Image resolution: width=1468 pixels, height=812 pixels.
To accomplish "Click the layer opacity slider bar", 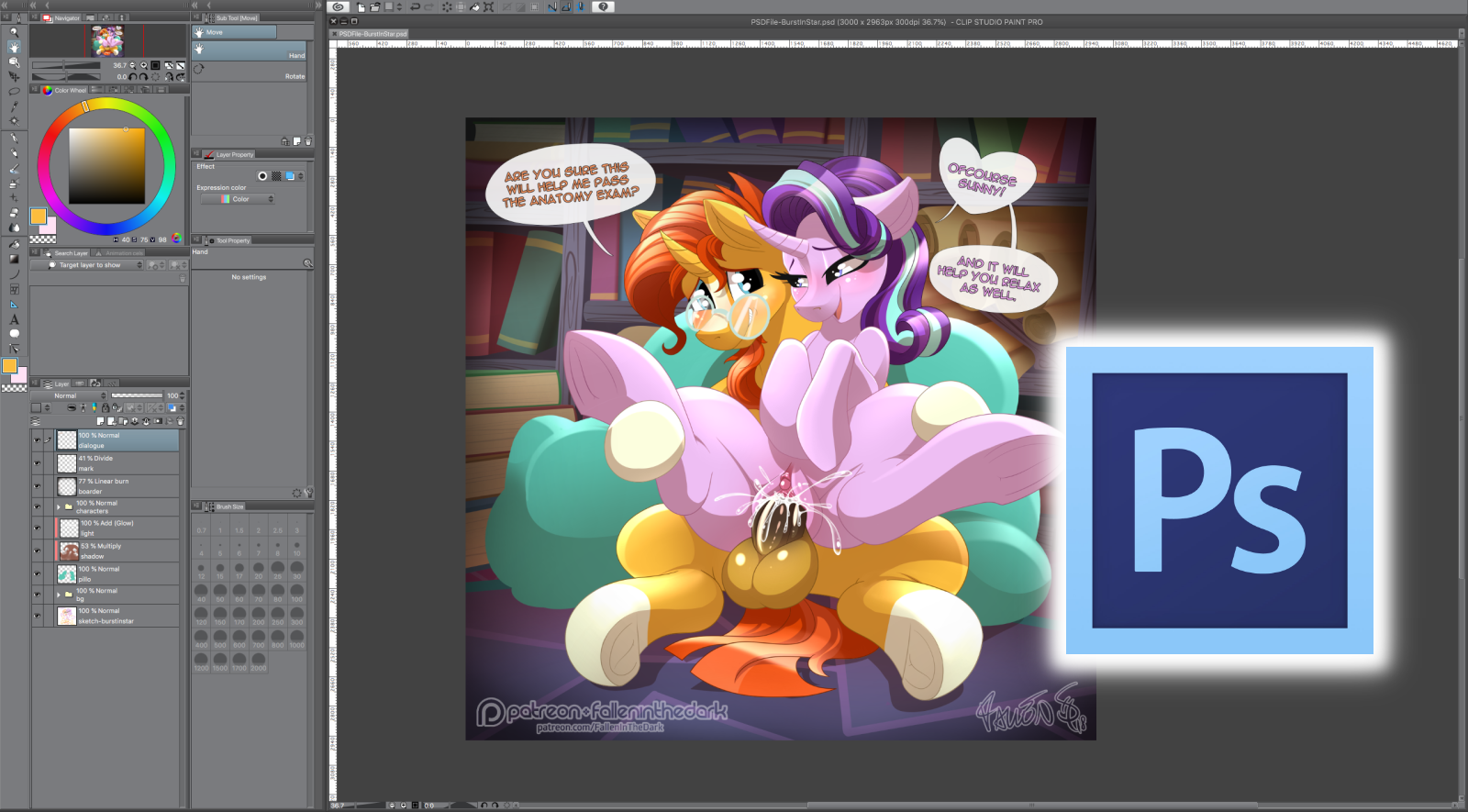I will [x=137, y=395].
